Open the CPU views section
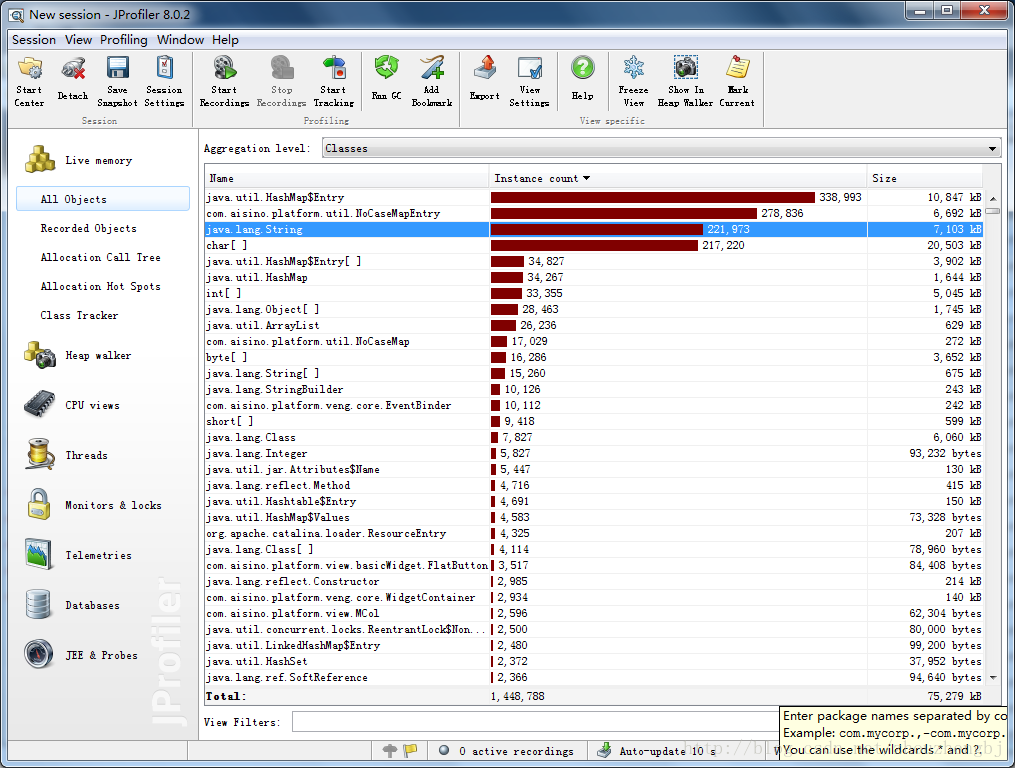The height and width of the screenshot is (768, 1015). pos(72,405)
